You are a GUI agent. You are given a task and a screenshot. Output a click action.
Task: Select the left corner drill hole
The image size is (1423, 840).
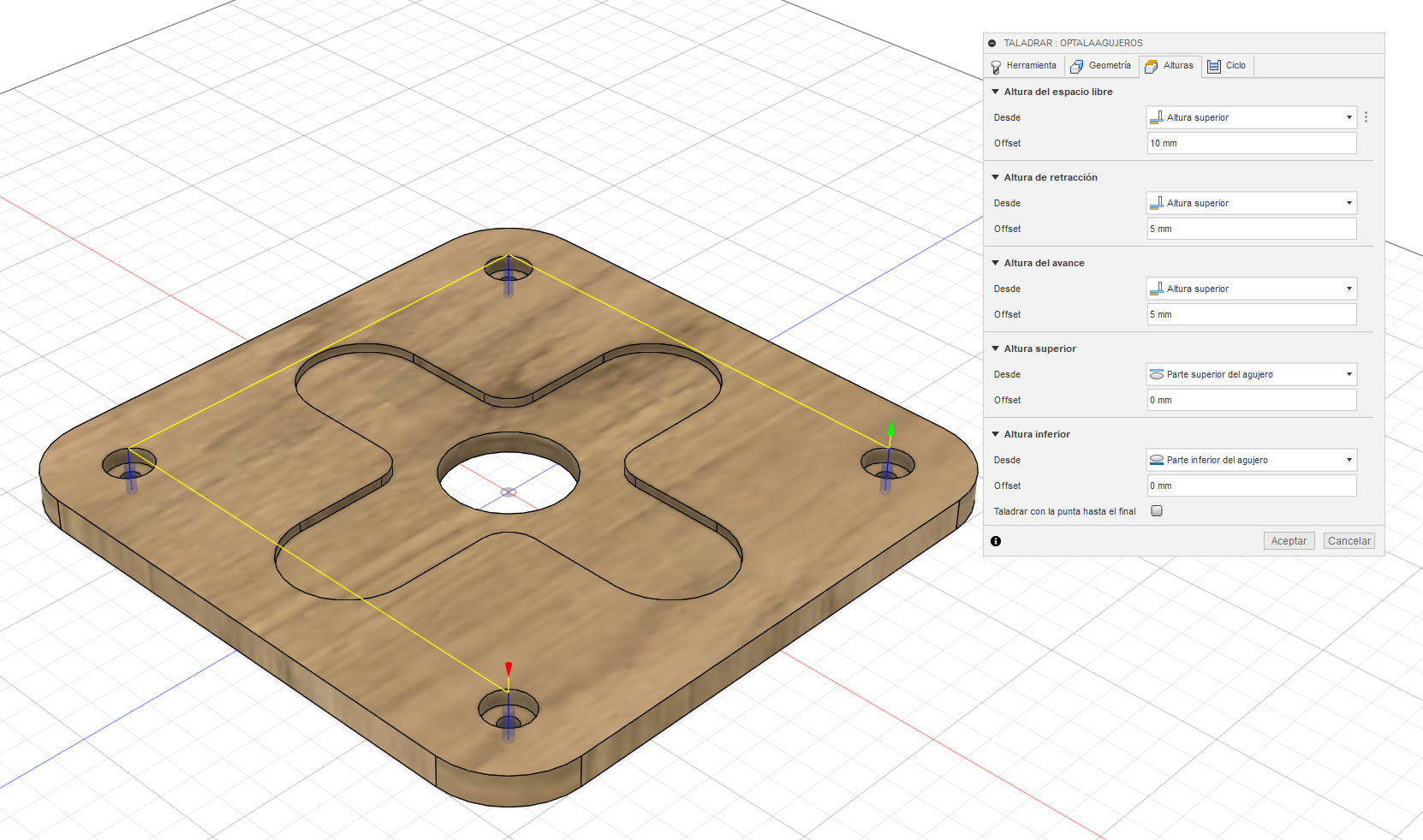[x=129, y=465]
